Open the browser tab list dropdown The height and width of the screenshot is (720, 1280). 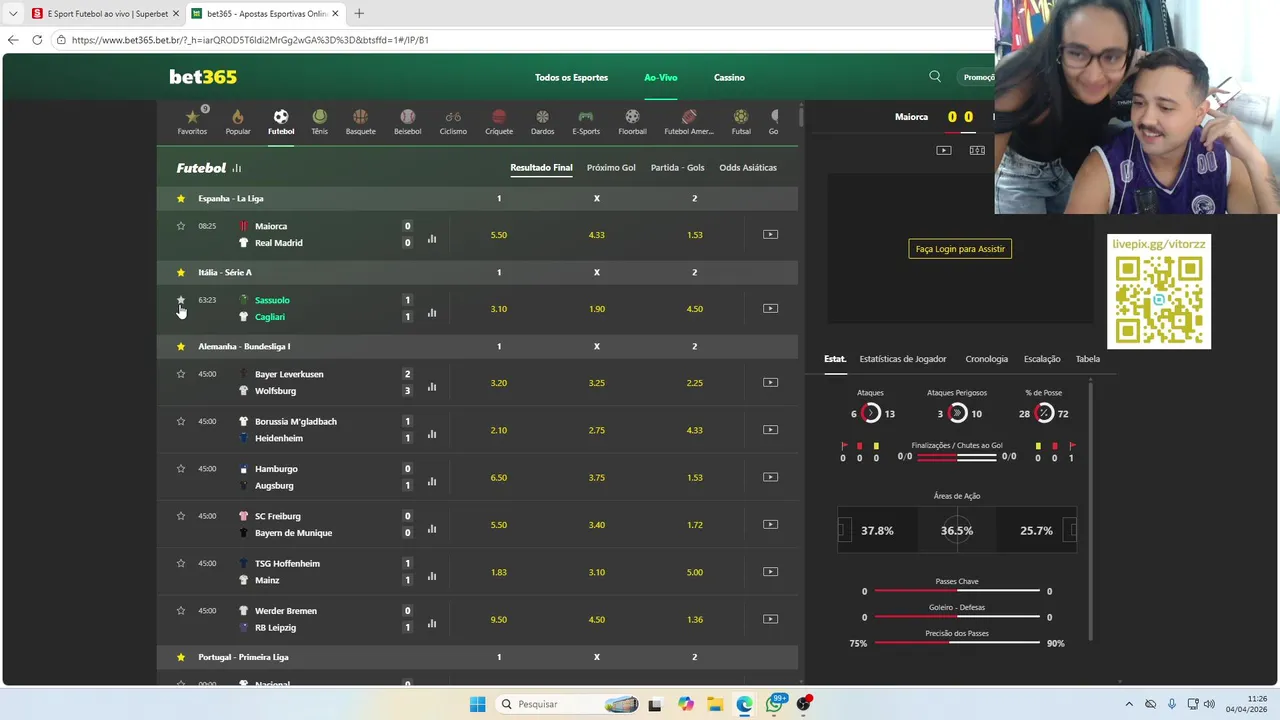[x=13, y=13]
